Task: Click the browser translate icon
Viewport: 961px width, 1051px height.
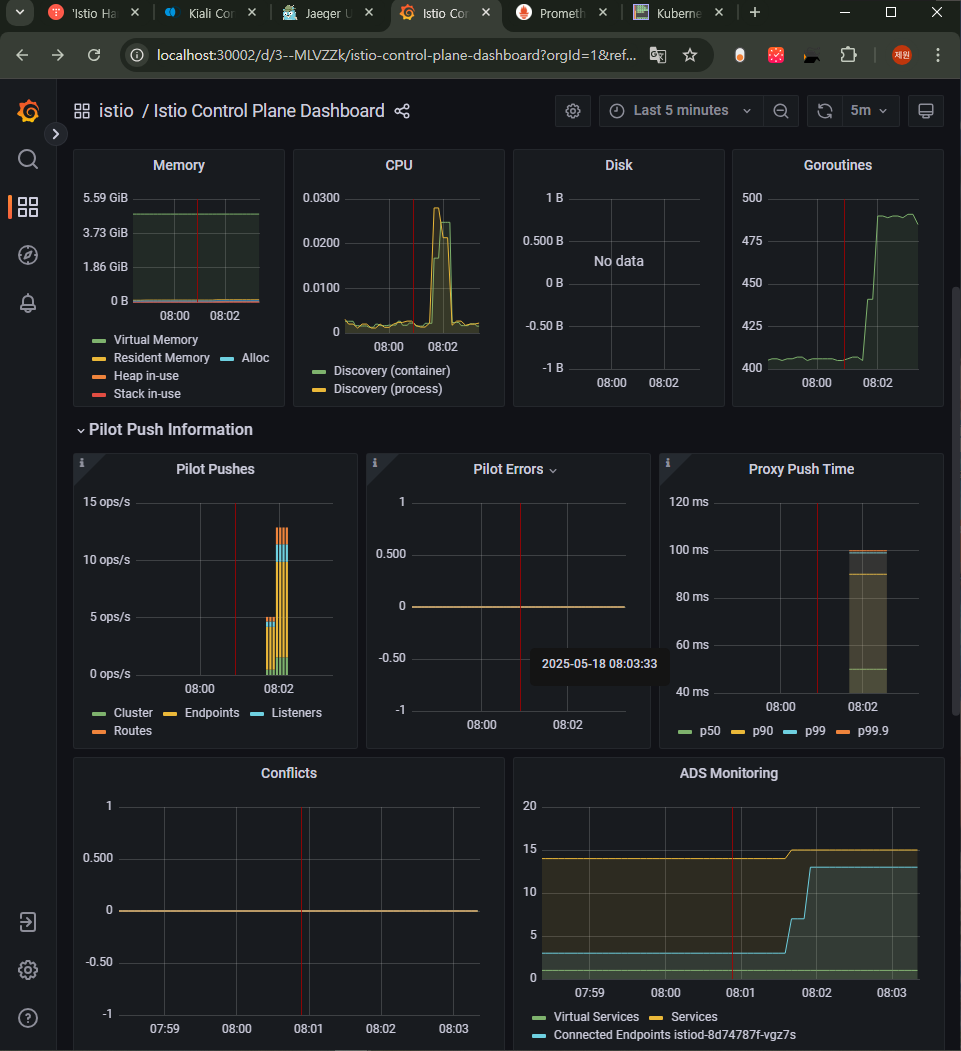Action: tap(658, 56)
